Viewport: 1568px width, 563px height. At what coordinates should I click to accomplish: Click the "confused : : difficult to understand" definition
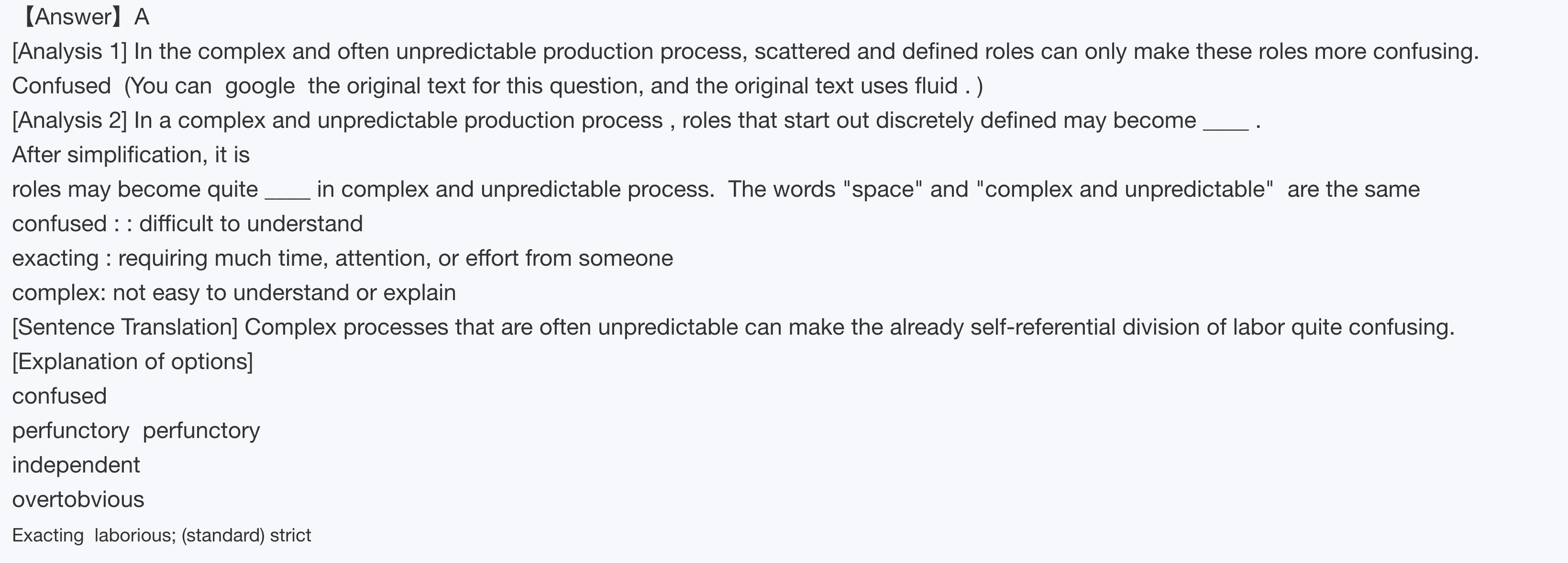[x=188, y=224]
